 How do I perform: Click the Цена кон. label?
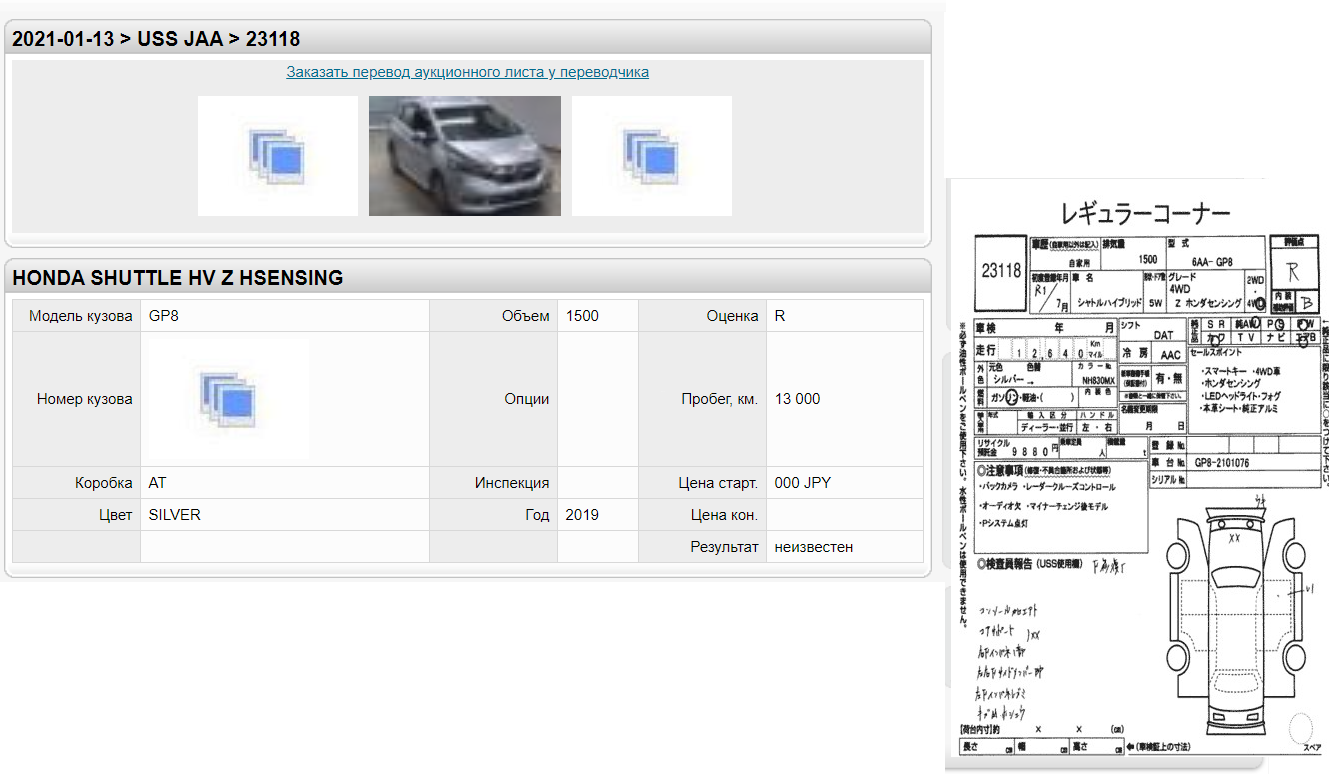(725, 515)
